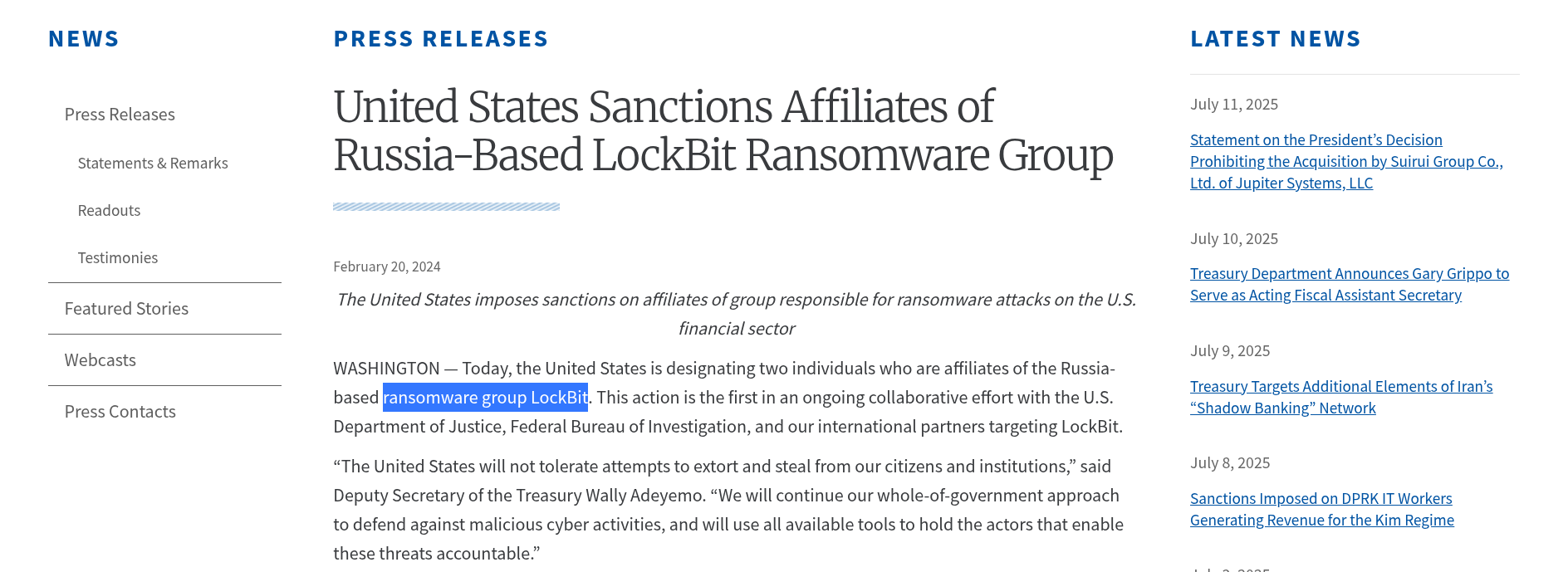Click the LockBit sanctions article headline
The image size is (1568, 572).
pyautogui.click(x=723, y=131)
